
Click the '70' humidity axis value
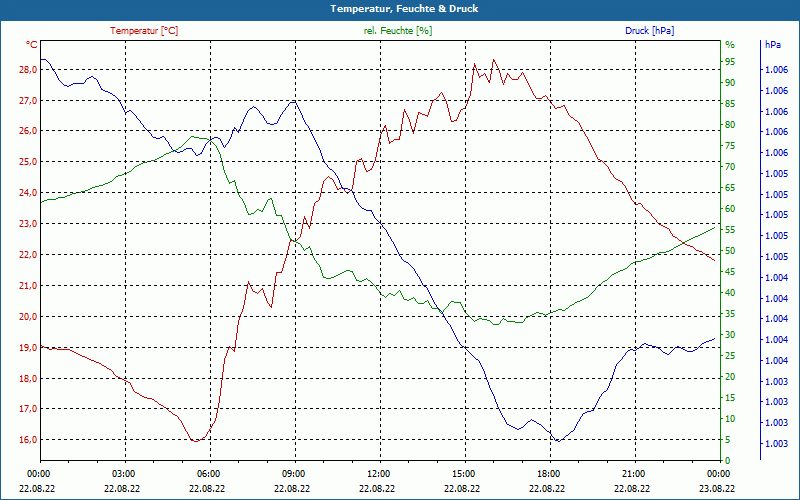point(730,167)
